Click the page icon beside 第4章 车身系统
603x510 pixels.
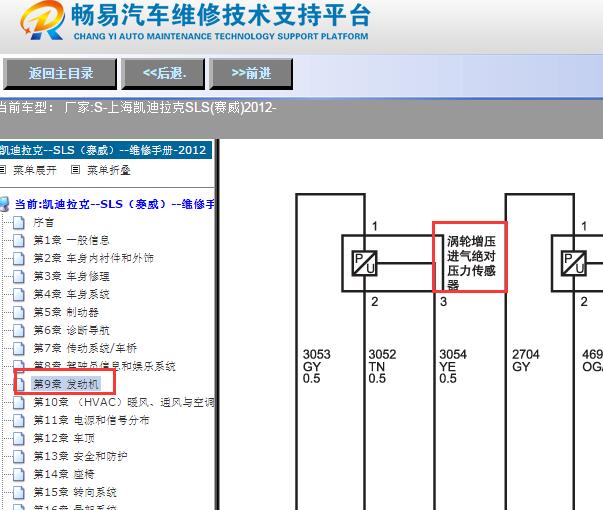(18, 295)
